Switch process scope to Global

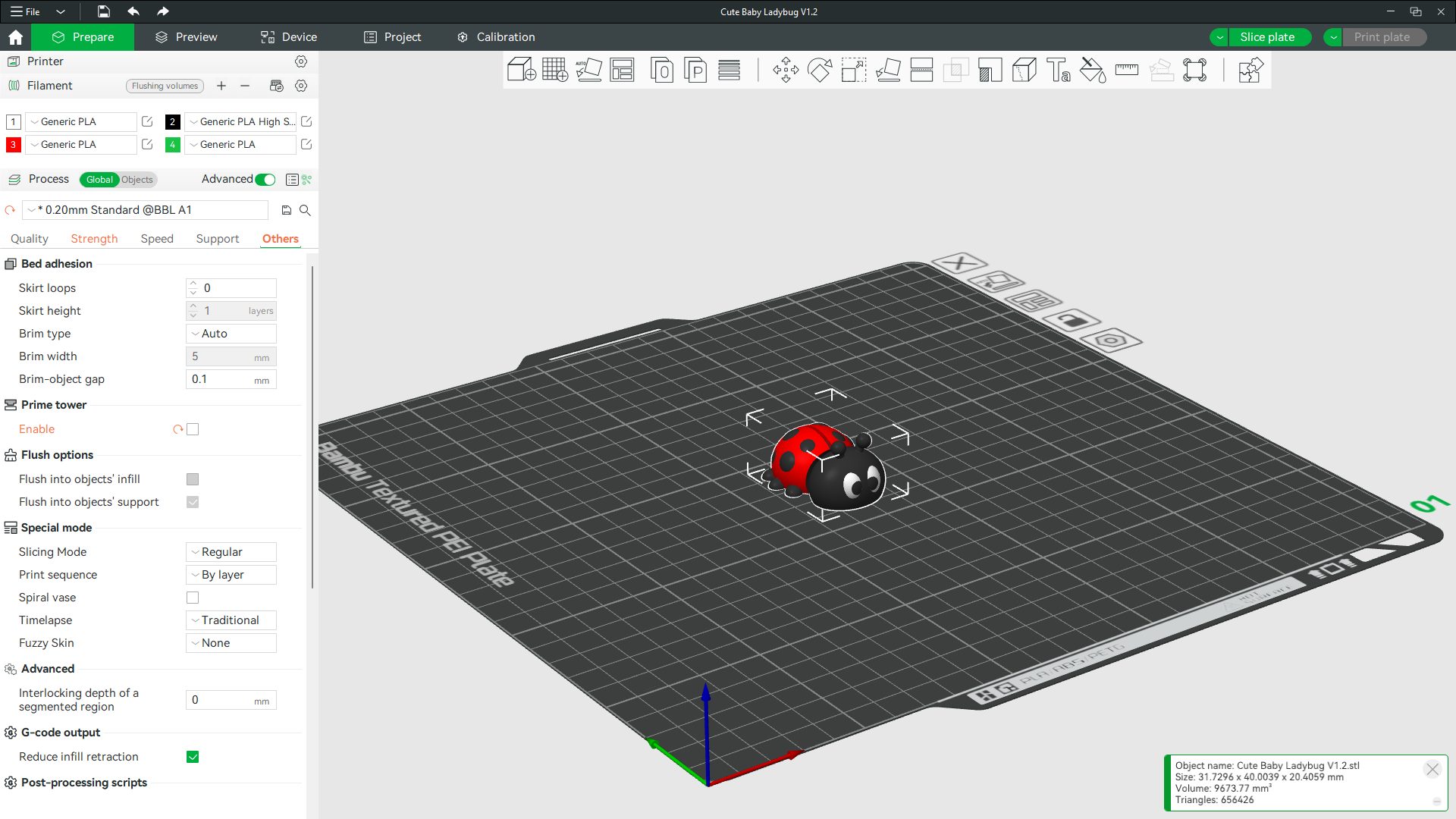click(99, 180)
